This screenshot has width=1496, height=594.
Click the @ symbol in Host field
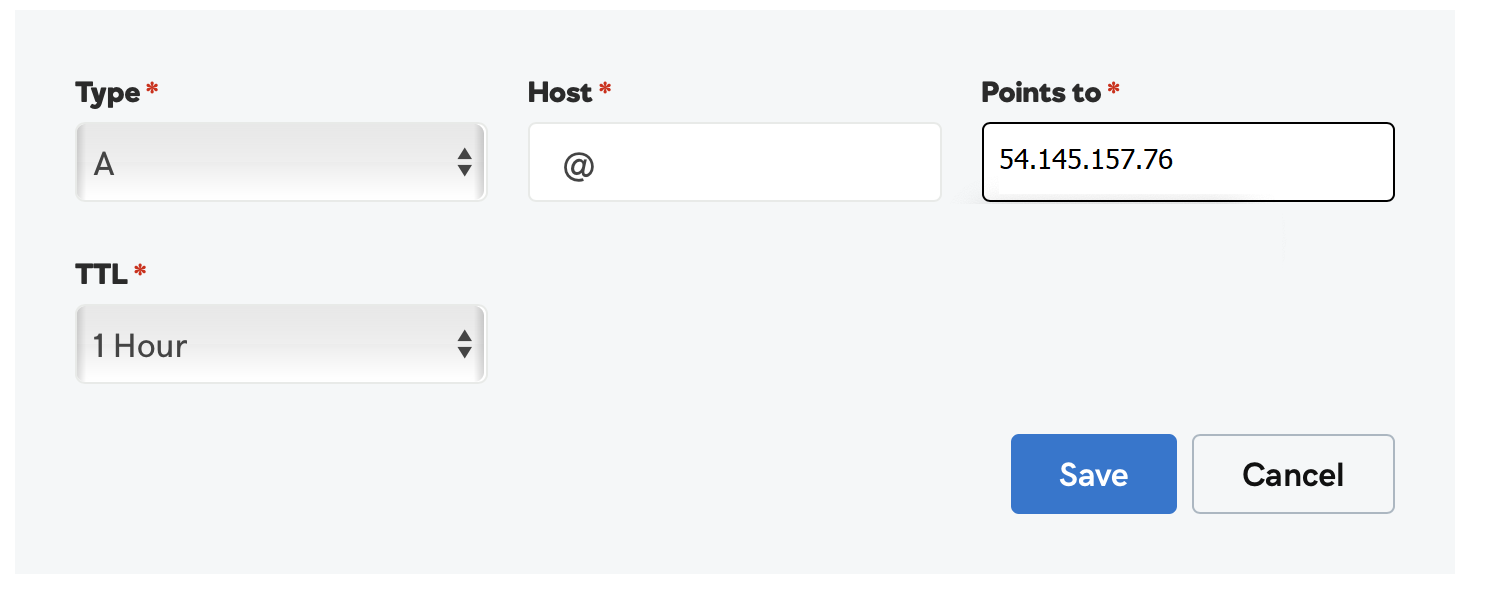[x=579, y=164]
